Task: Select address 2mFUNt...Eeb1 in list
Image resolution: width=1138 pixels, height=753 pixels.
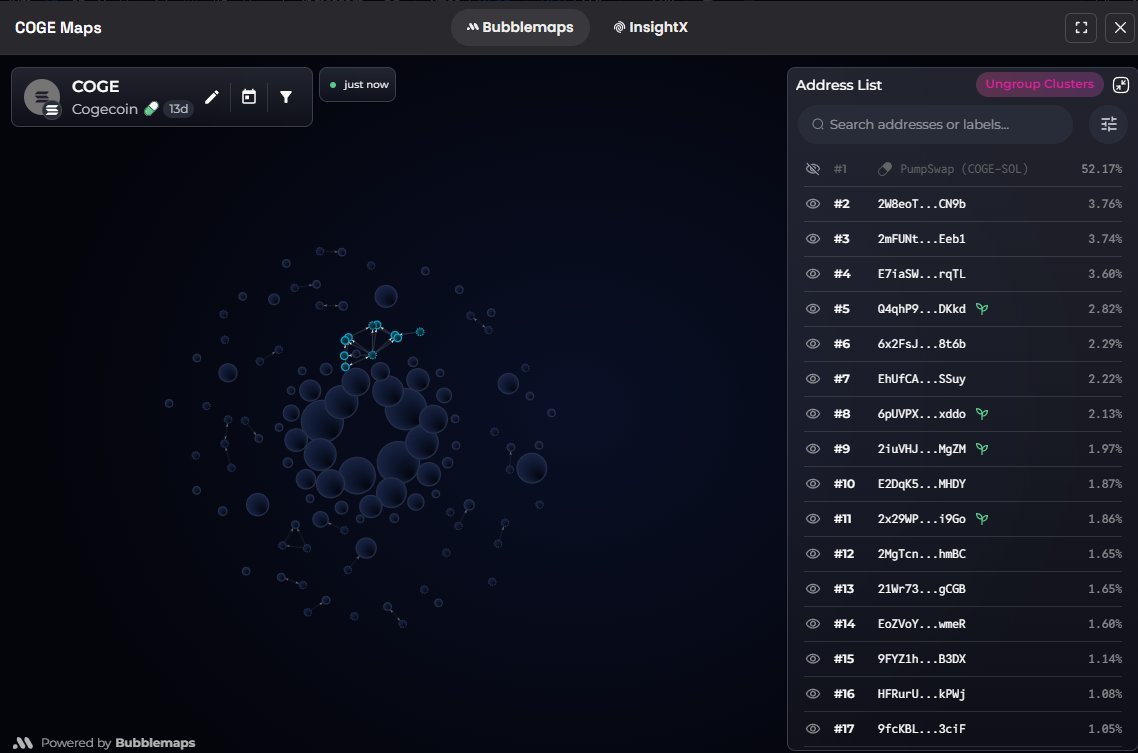Action: [922, 239]
